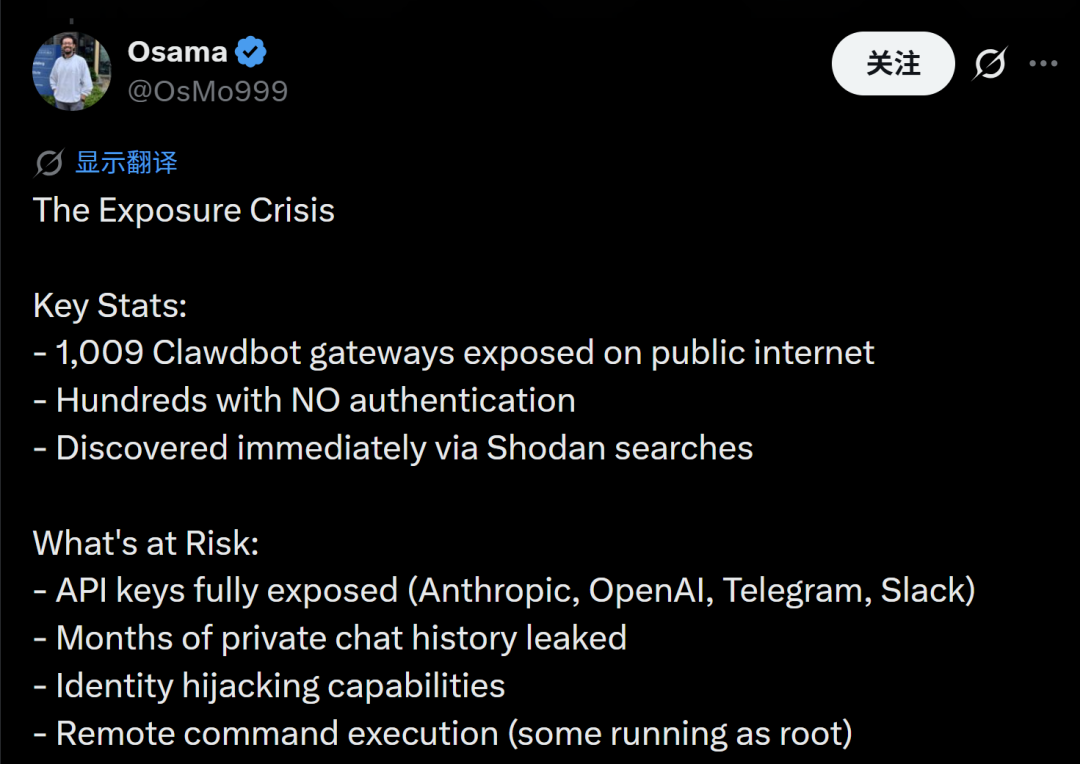Click the blue verified badge

250,52
